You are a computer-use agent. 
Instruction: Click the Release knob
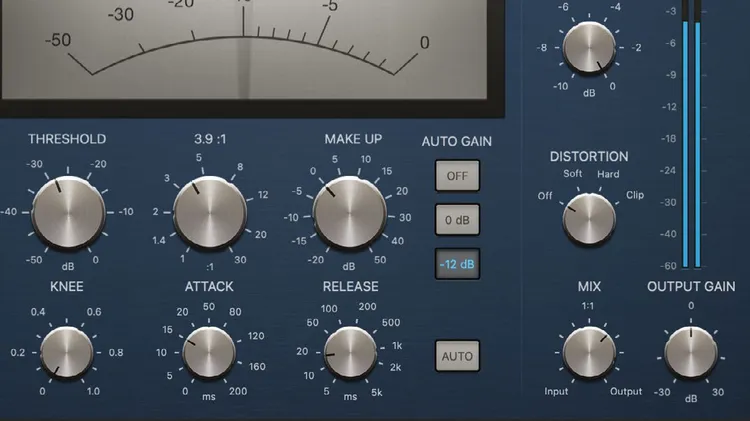coord(350,353)
